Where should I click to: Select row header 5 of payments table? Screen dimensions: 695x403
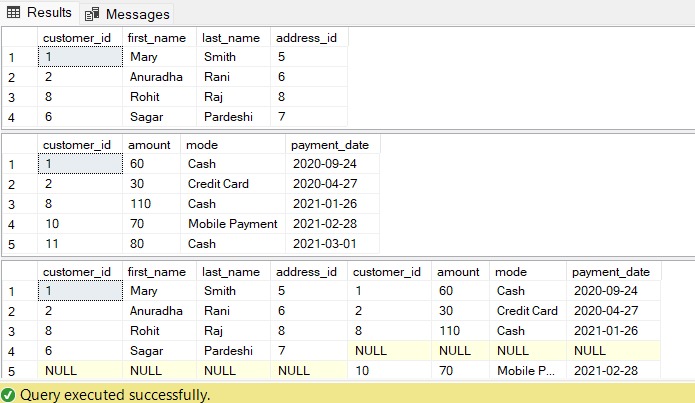coord(20,244)
